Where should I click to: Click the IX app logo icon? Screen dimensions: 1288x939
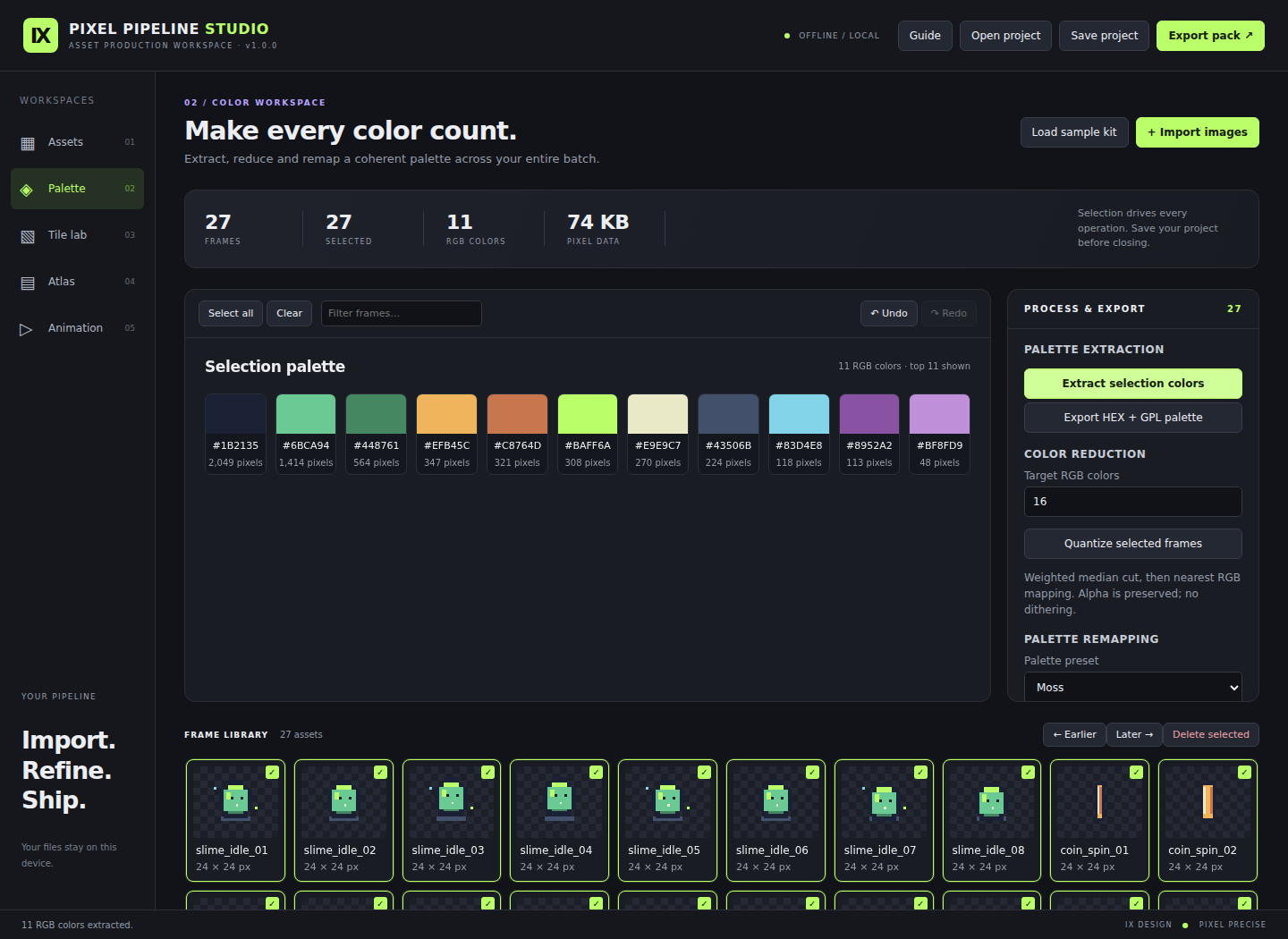click(x=40, y=36)
